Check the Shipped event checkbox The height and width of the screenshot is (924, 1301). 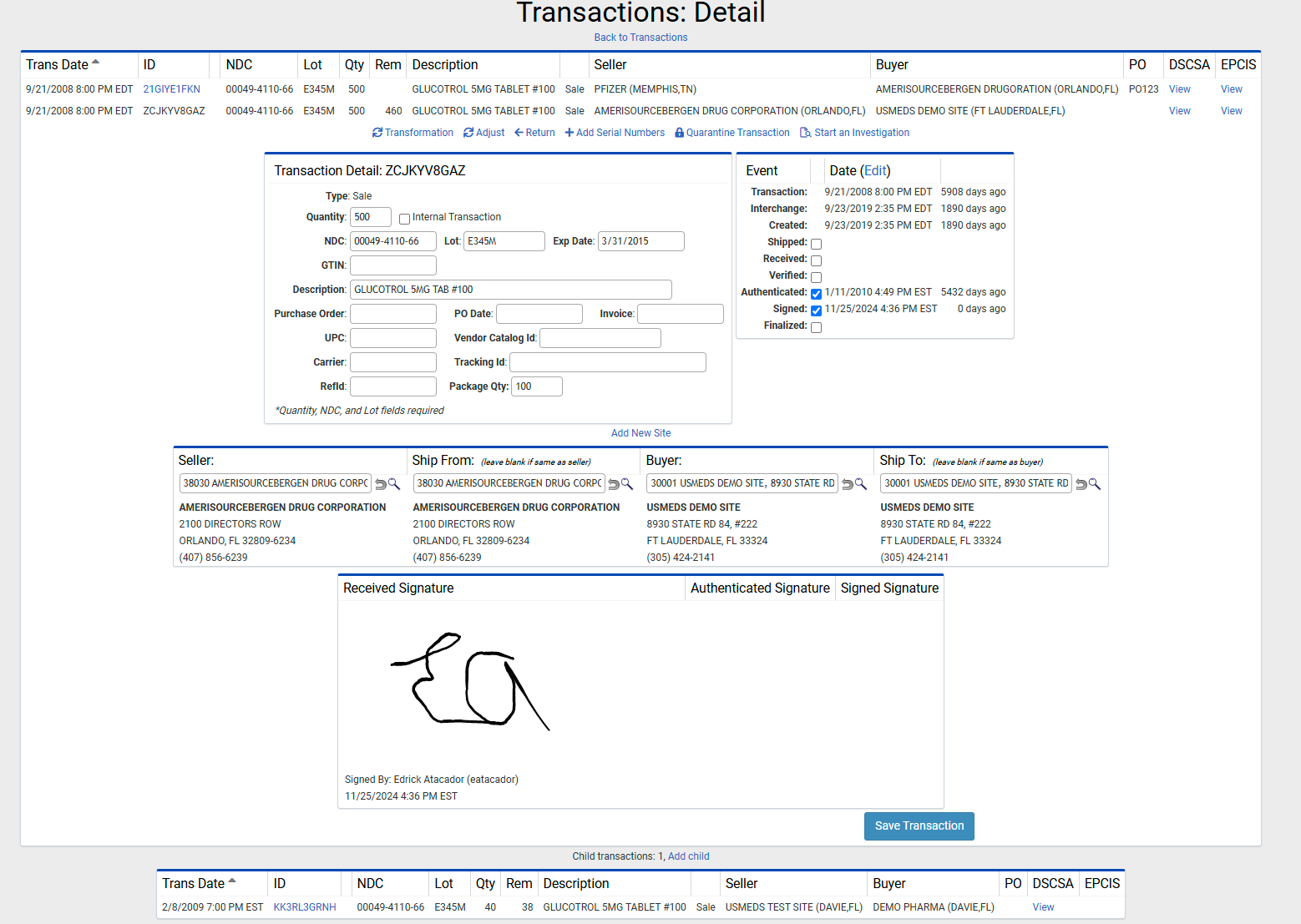click(816, 244)
